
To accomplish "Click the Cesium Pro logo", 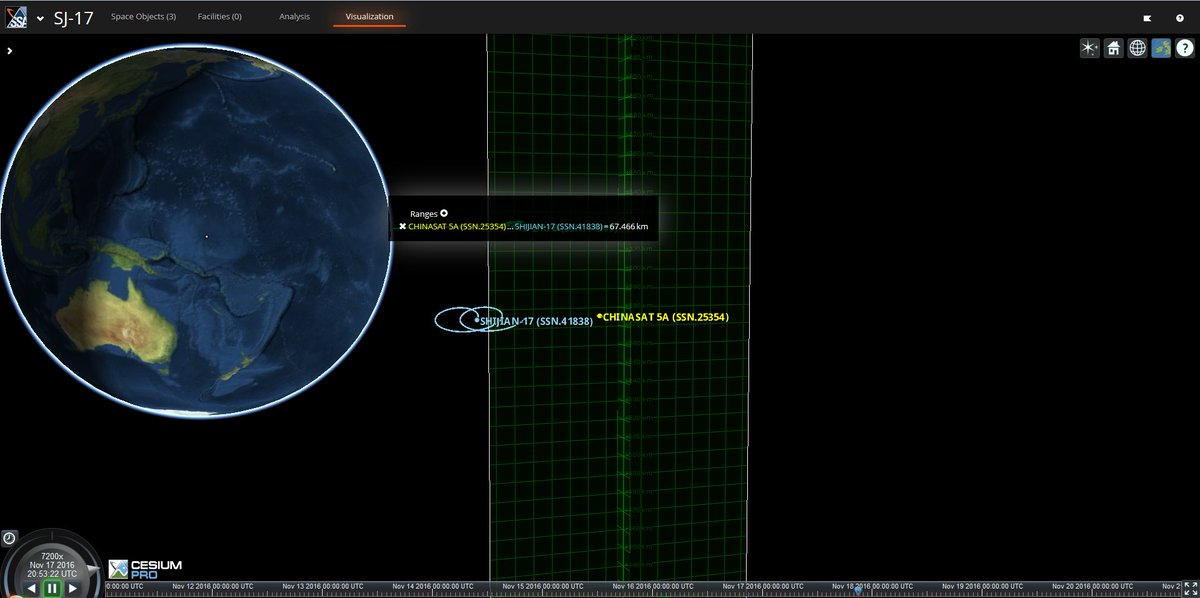I will (x=145, y=569).
